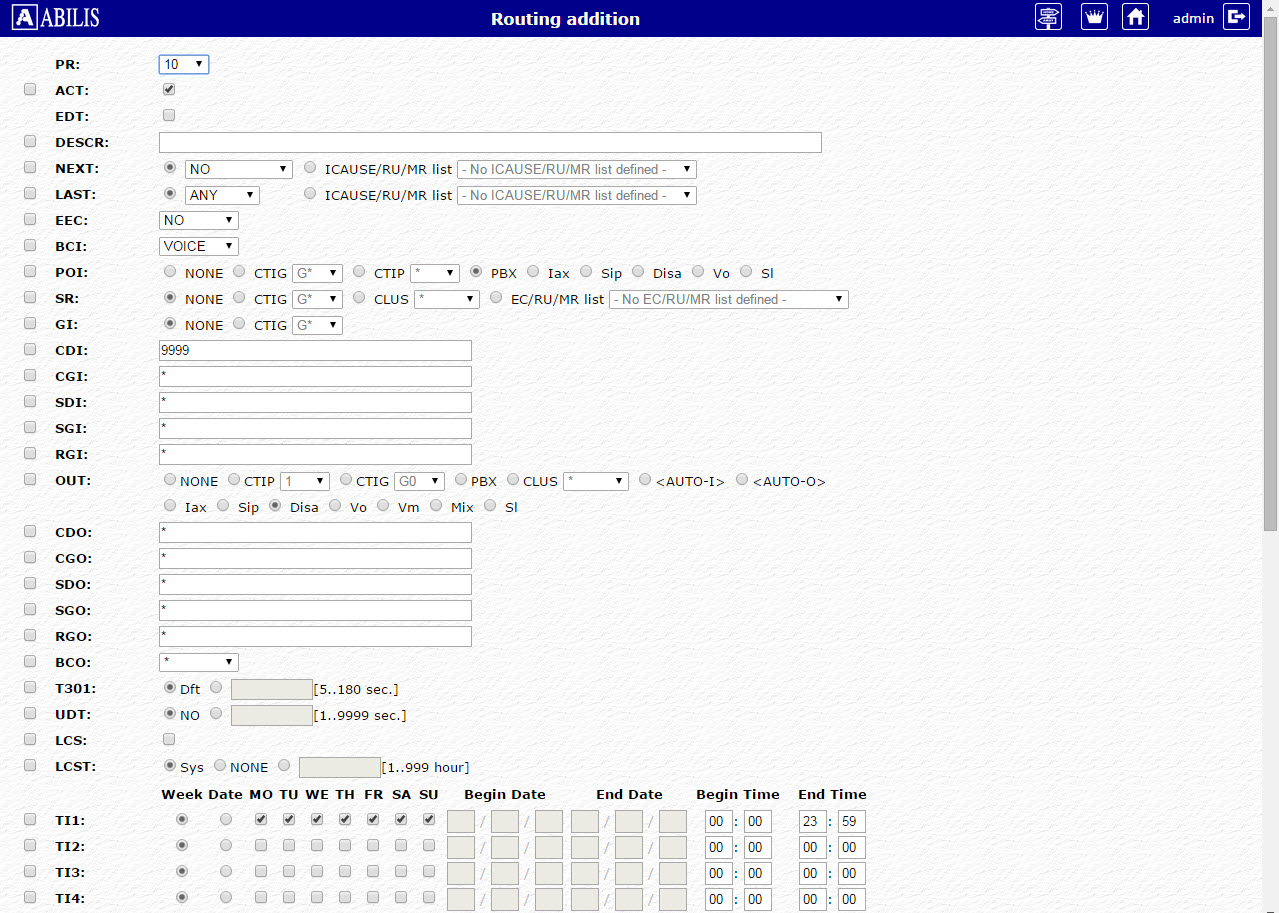Open the CLUS dropdown in SR row
The height and width of the screenshot is (913, 1279).
447,299
